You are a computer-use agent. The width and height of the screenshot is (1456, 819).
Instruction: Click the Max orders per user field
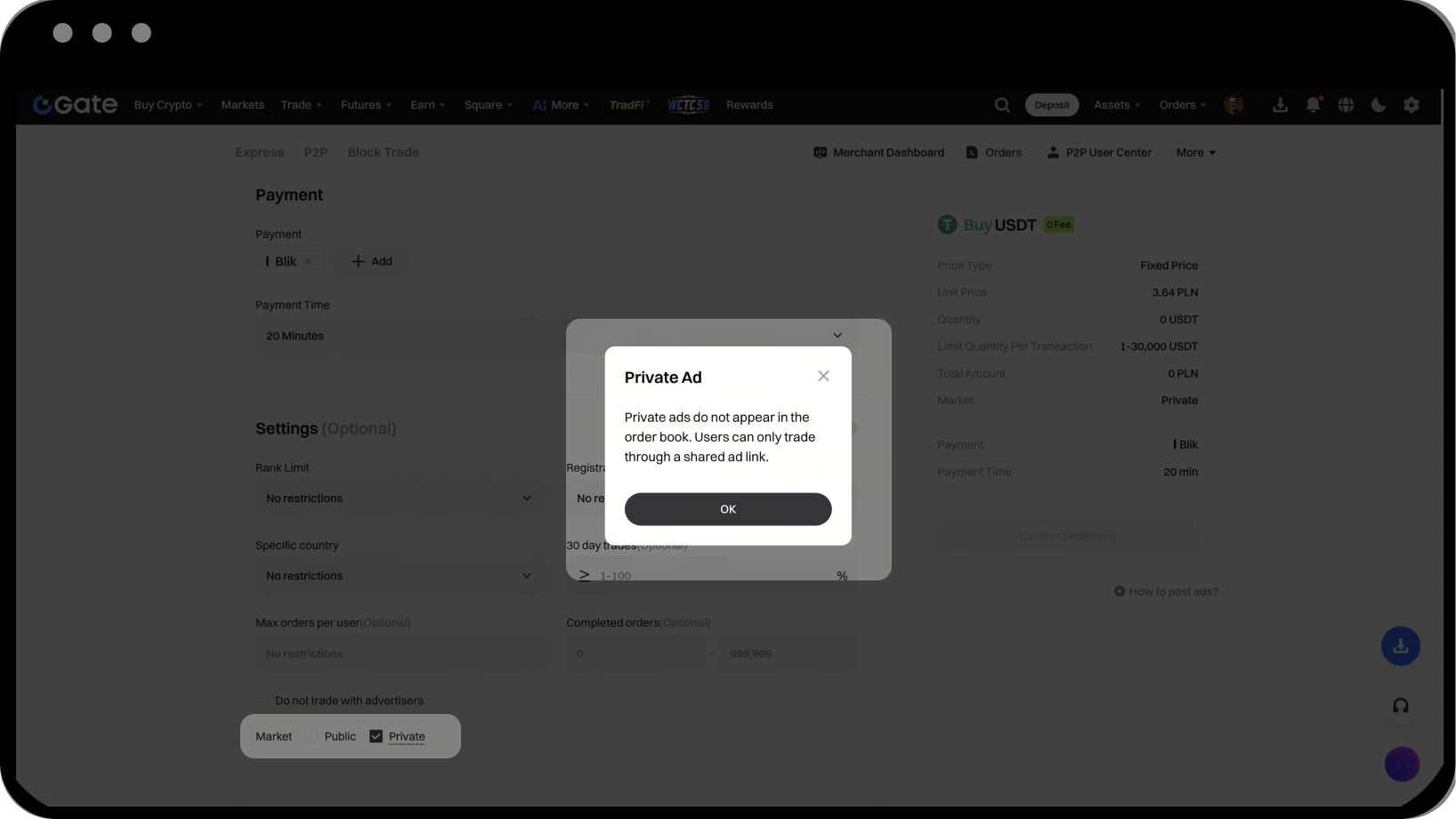point(400,654)
